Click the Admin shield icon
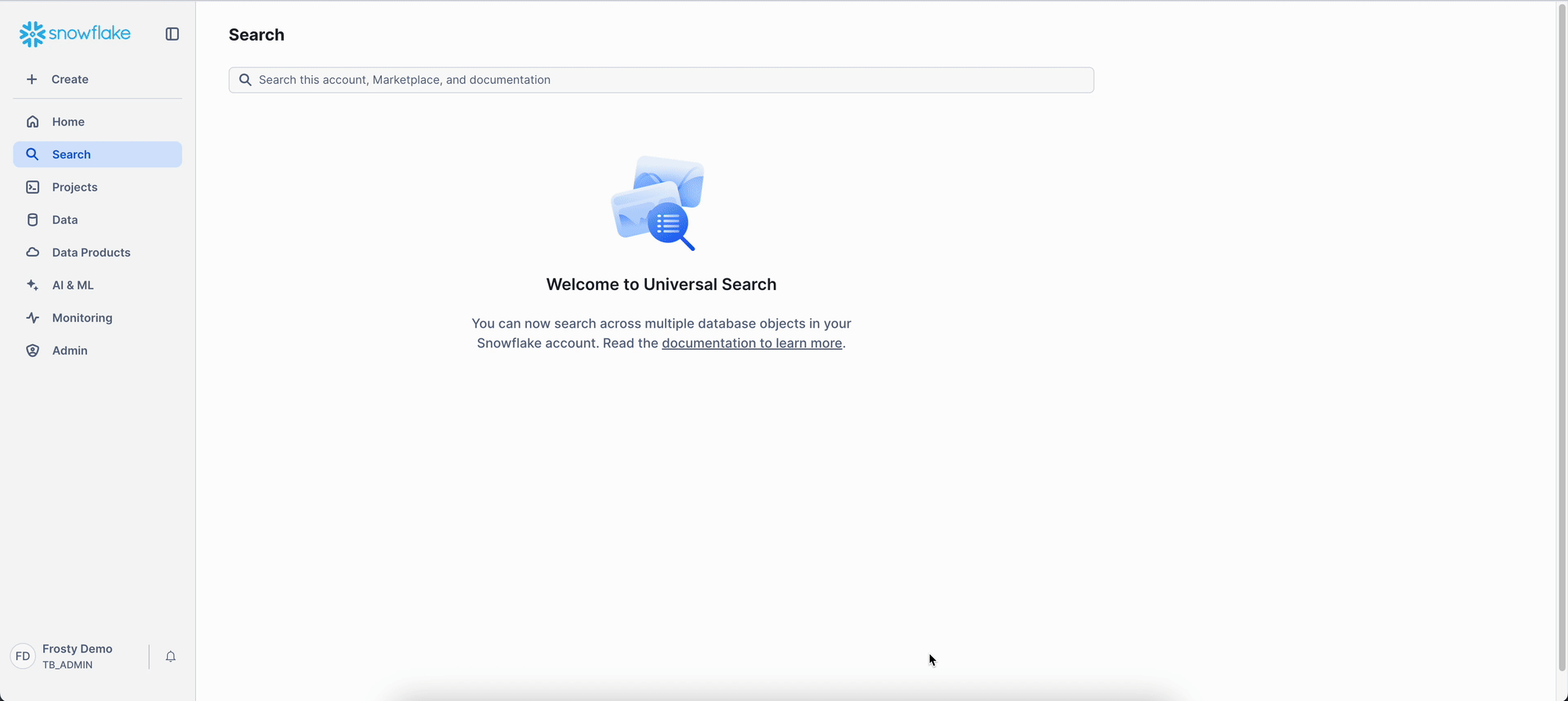Viewport: 1568px width, 701px height. (x=32, y=350)
